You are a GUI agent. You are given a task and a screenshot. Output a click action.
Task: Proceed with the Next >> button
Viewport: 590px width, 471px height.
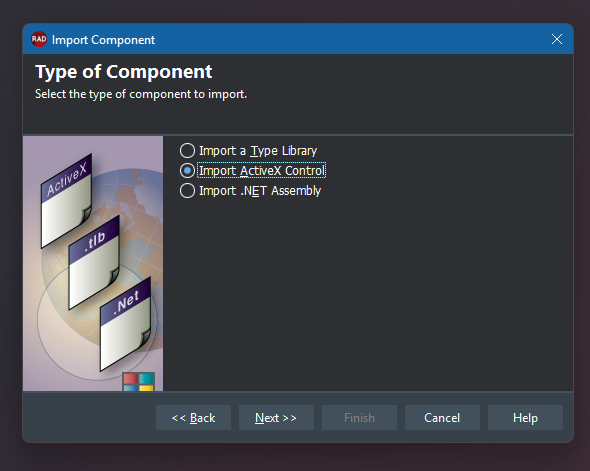276,418
